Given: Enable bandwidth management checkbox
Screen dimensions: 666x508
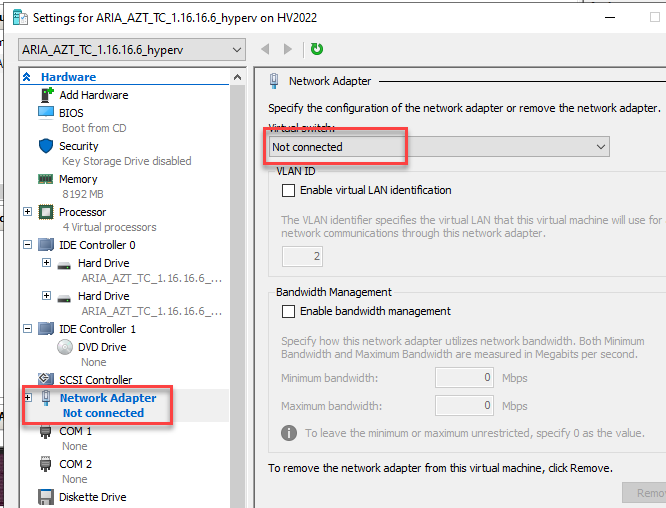Looking at the screenshot, I should click(x=288, y=311).
